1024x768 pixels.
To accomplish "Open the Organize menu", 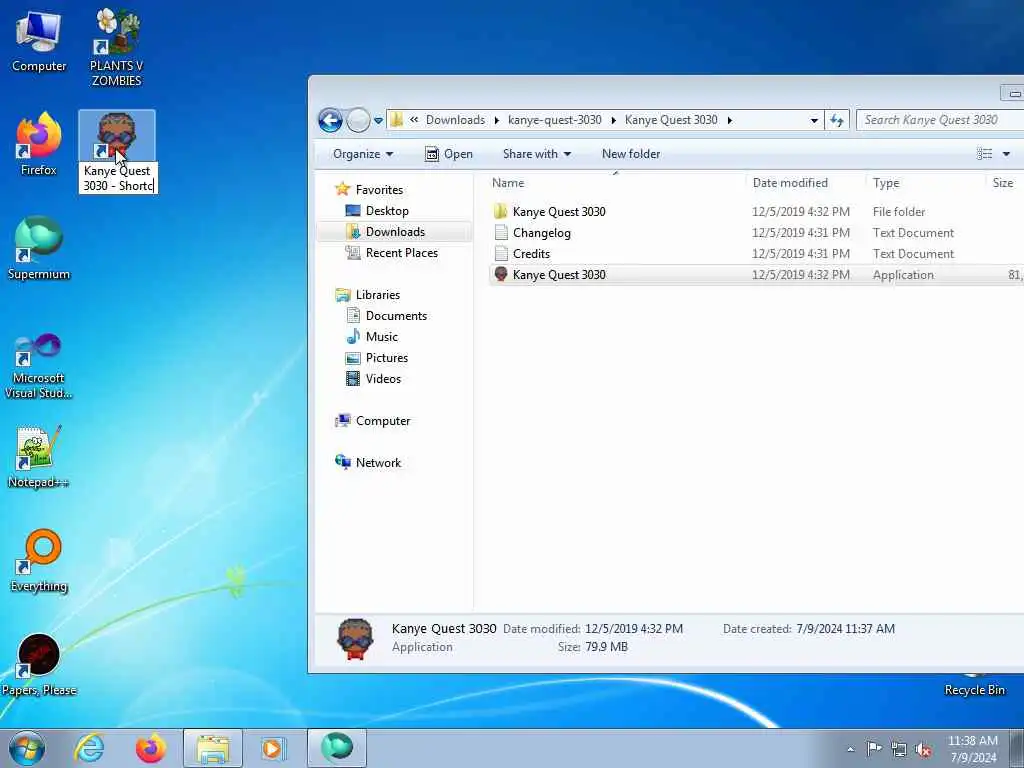I will 362,154.
